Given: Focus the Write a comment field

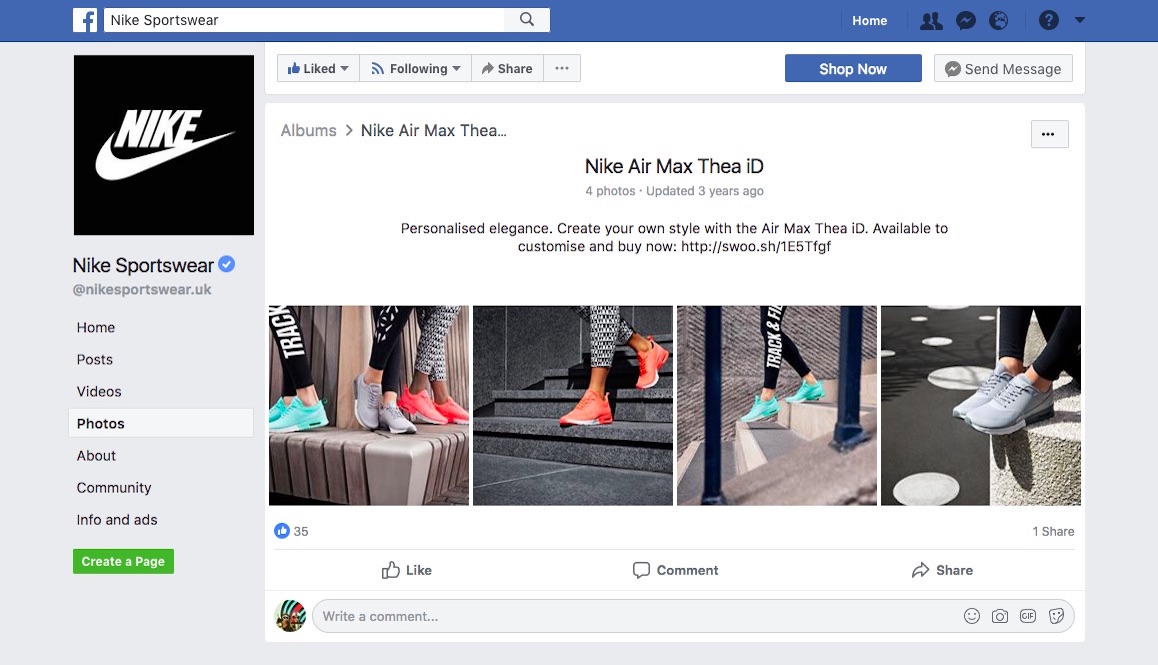Looking at the screenshot, I should (693, 616).
